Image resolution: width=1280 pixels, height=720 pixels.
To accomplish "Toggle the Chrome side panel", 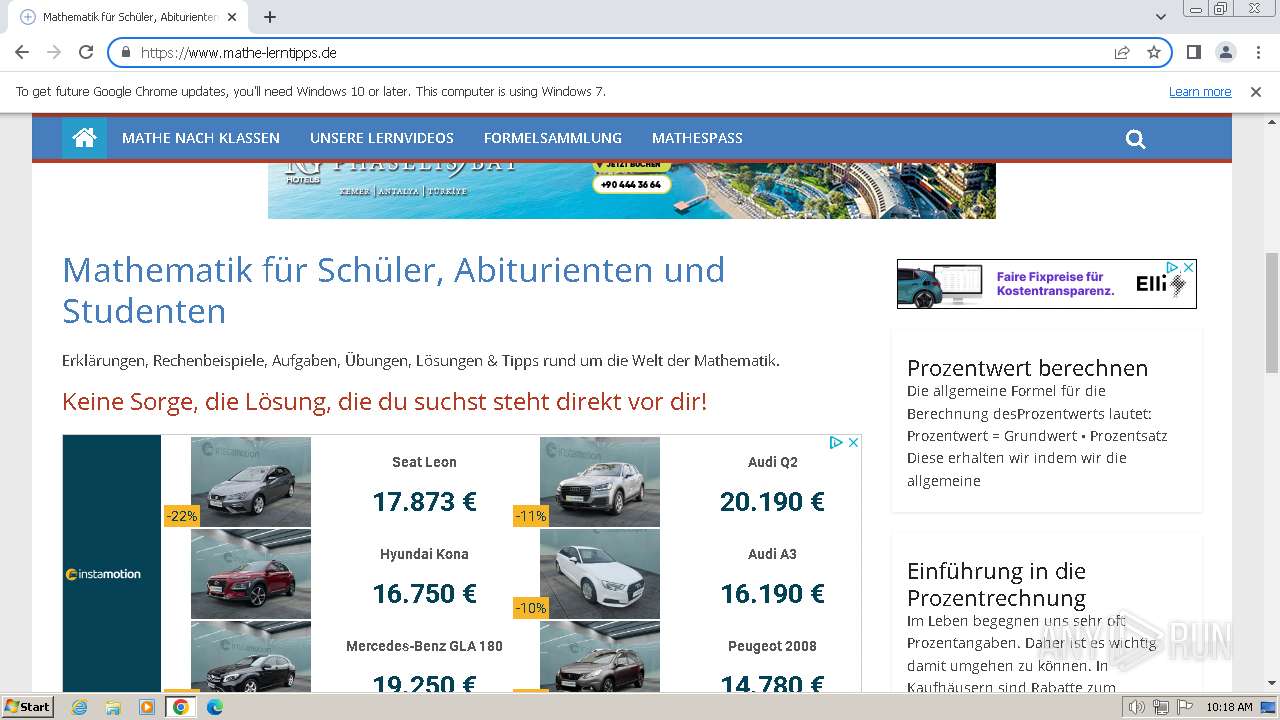I will click(1193, 52).
